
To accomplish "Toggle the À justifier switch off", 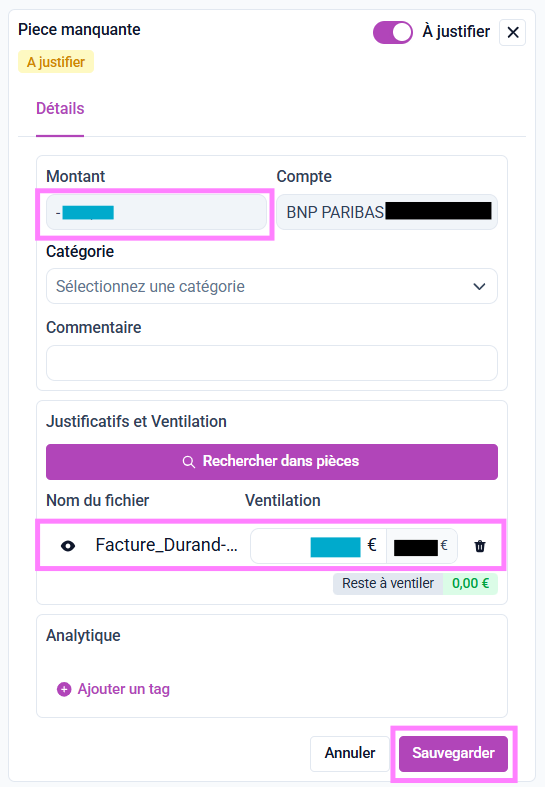I will [x=392, y=33].
